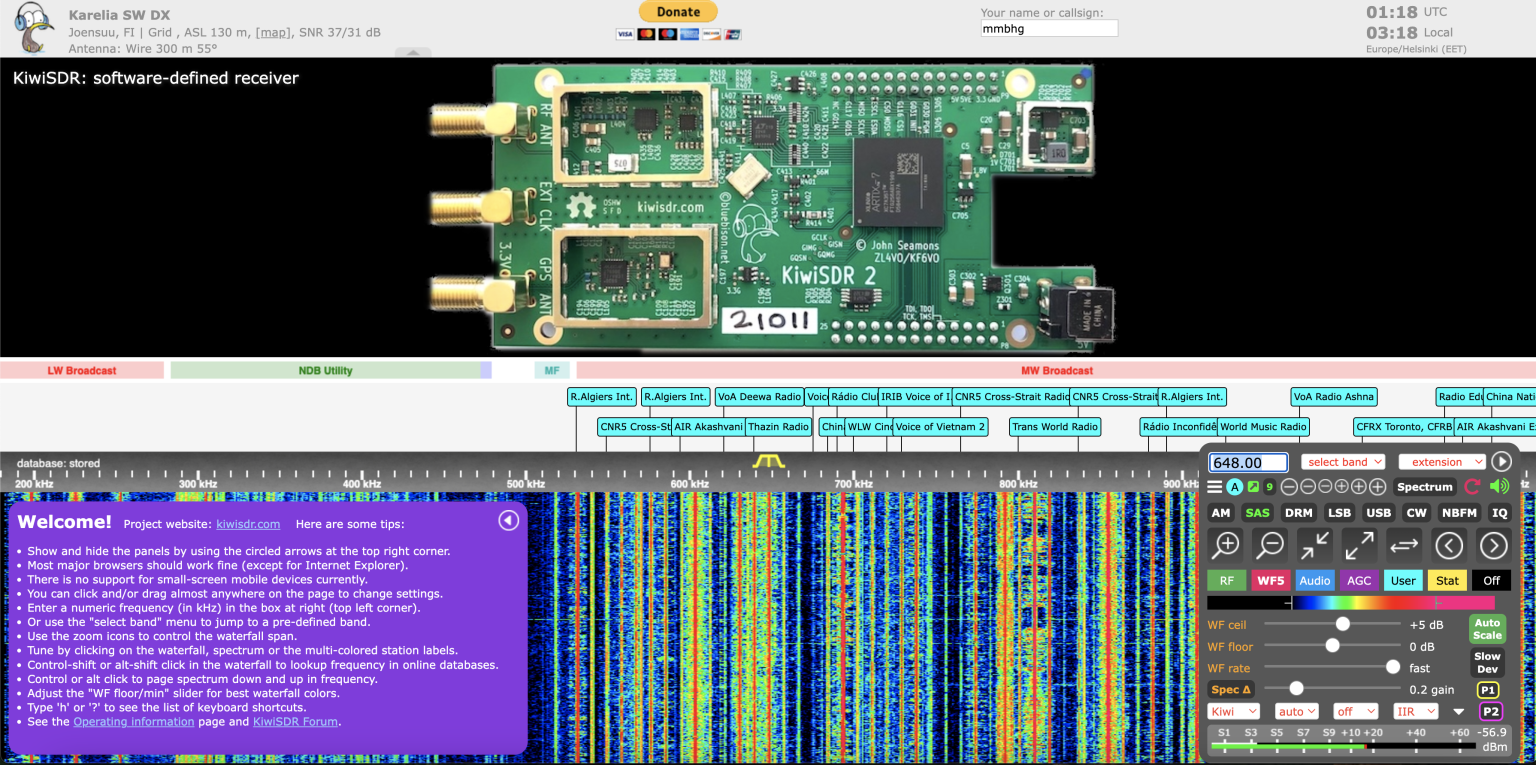Open the Kiwi colormap dropdown
1536x765 pixels.
(1233, 710)
